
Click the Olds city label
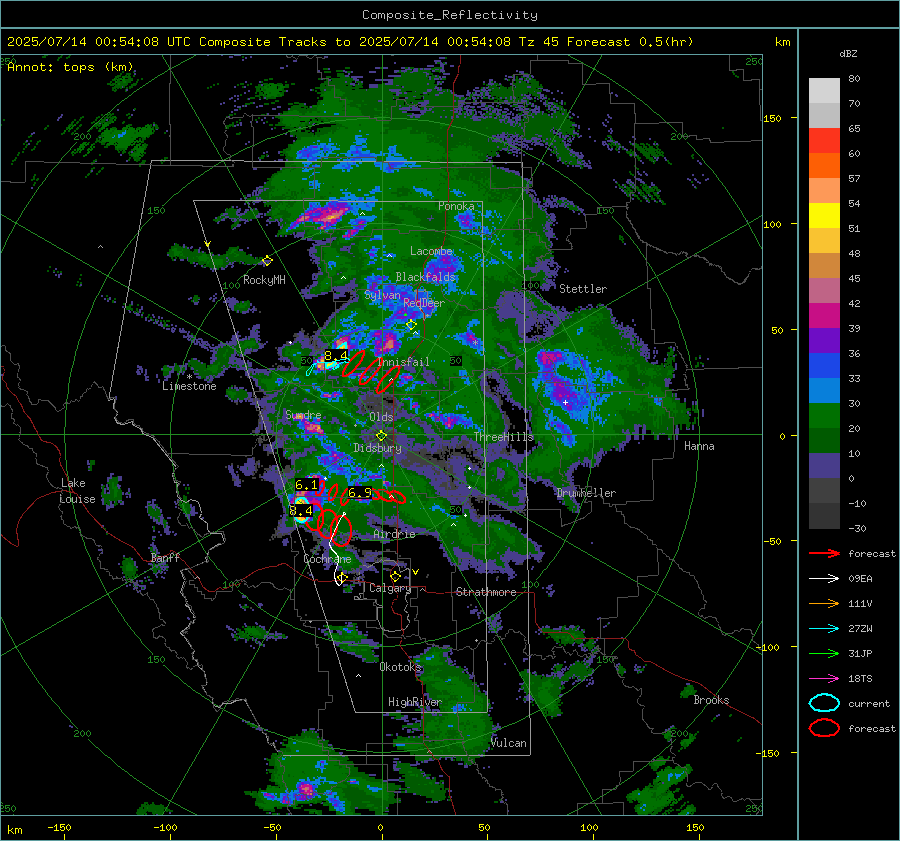pos(381,417)
